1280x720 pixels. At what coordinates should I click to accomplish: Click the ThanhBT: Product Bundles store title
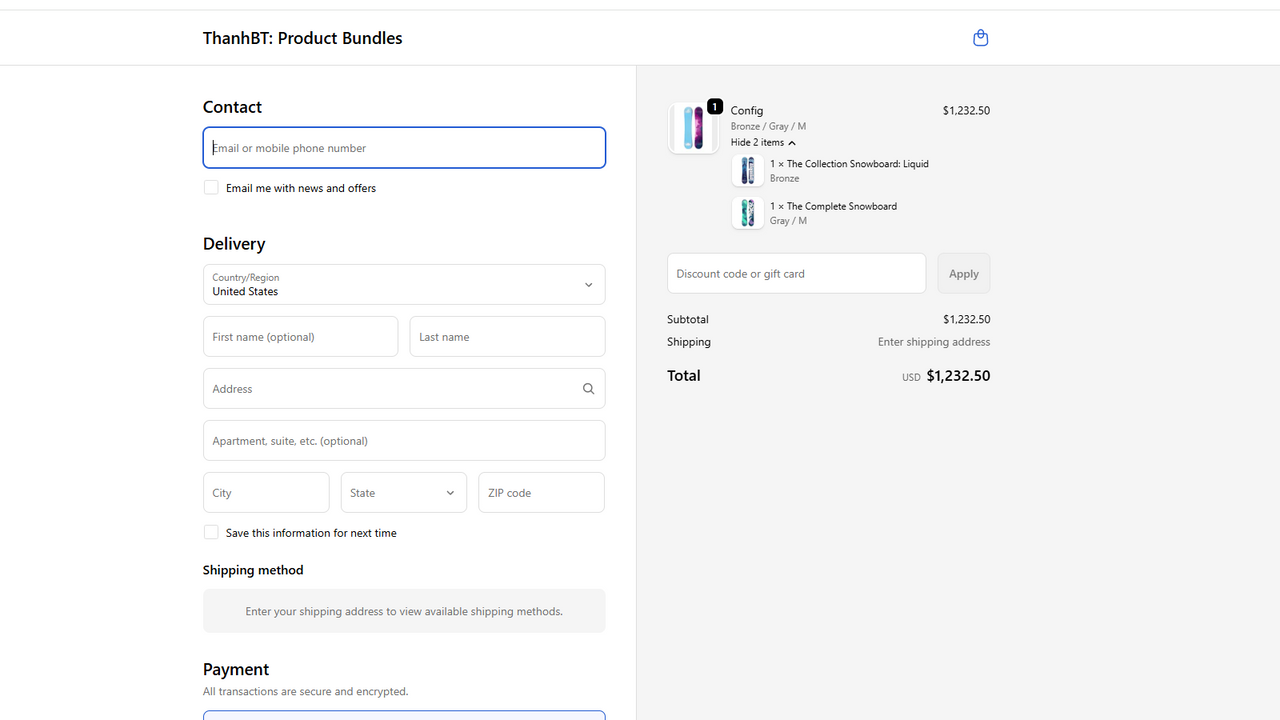[x=303, y=38]
